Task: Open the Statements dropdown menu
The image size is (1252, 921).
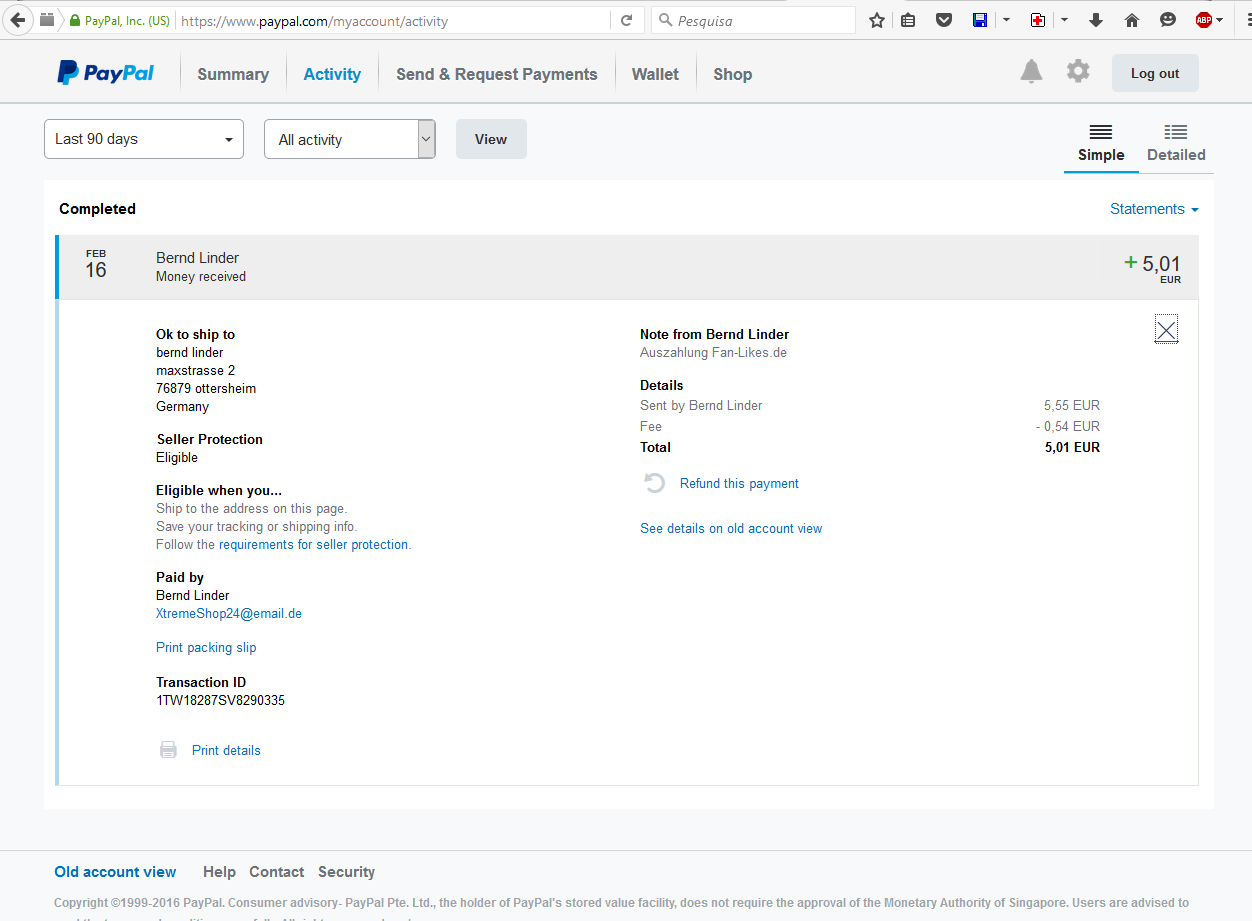Action: 1153,209
